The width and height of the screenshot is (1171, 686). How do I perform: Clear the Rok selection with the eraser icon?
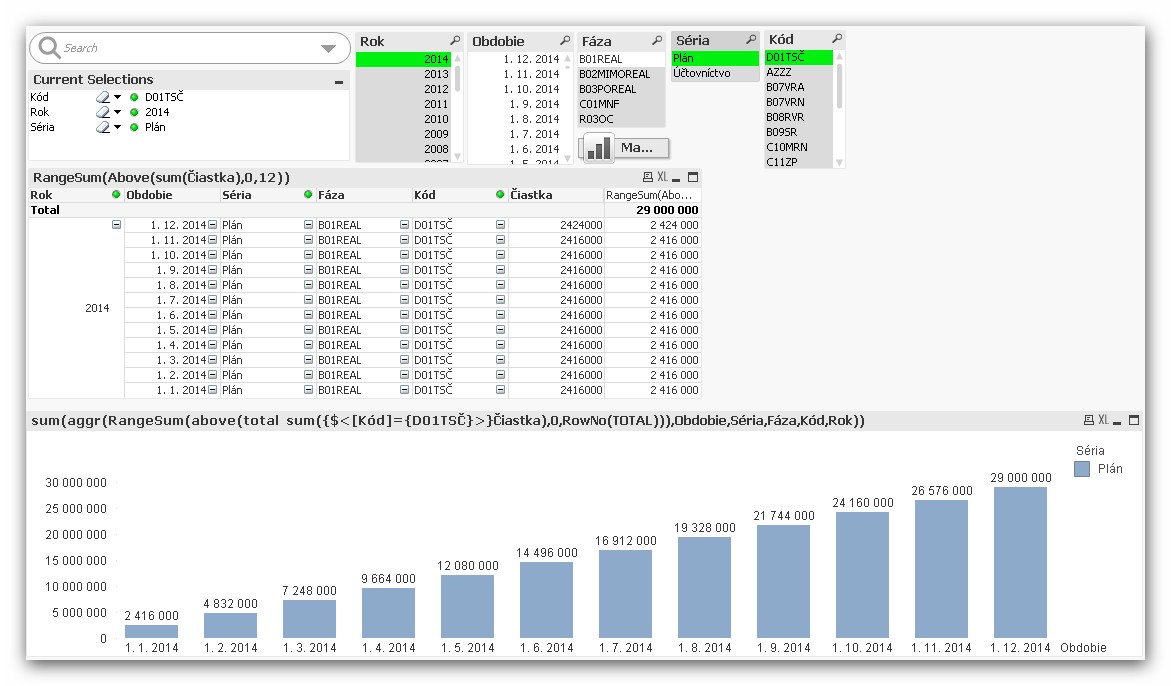[x=102, y=112]
